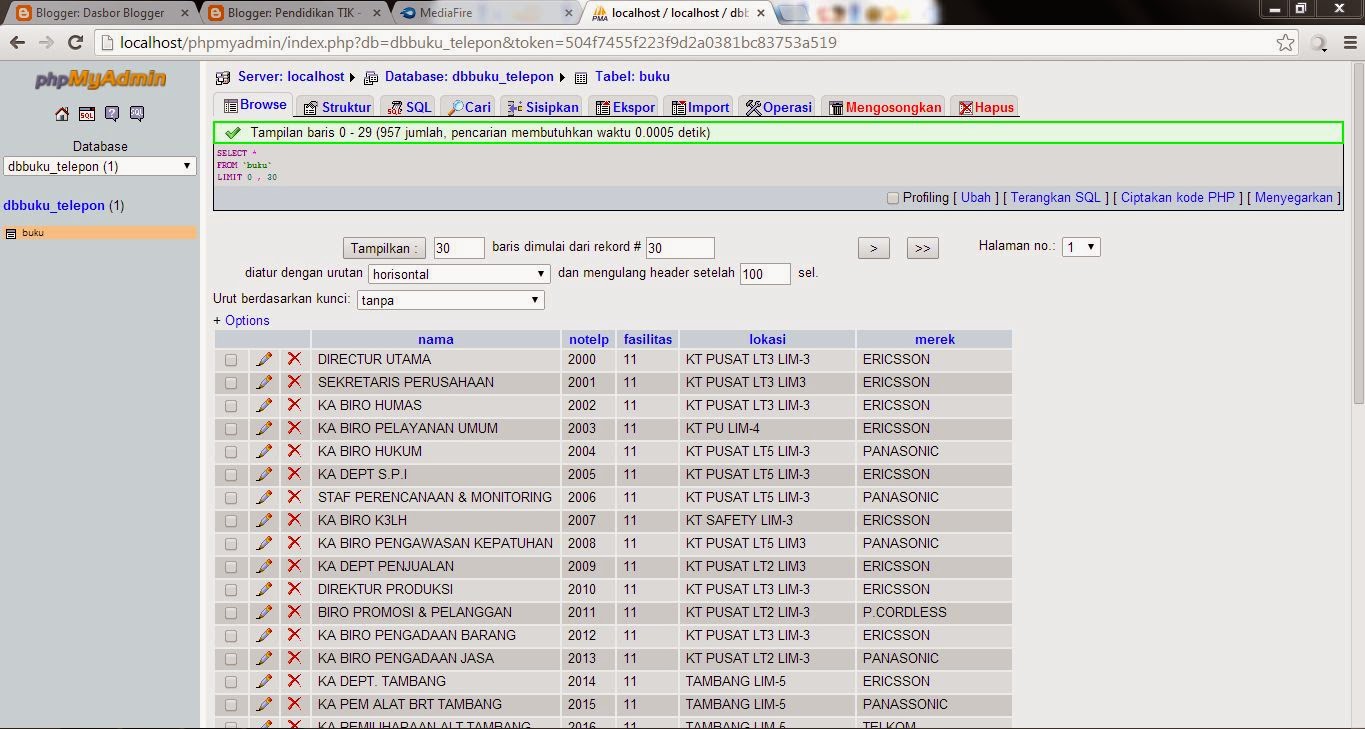This screenshot has width=1365, height=729.
Task: Edit KA BIRO PELAYANAN UMUM row pencil
Action: pos(264,428)
